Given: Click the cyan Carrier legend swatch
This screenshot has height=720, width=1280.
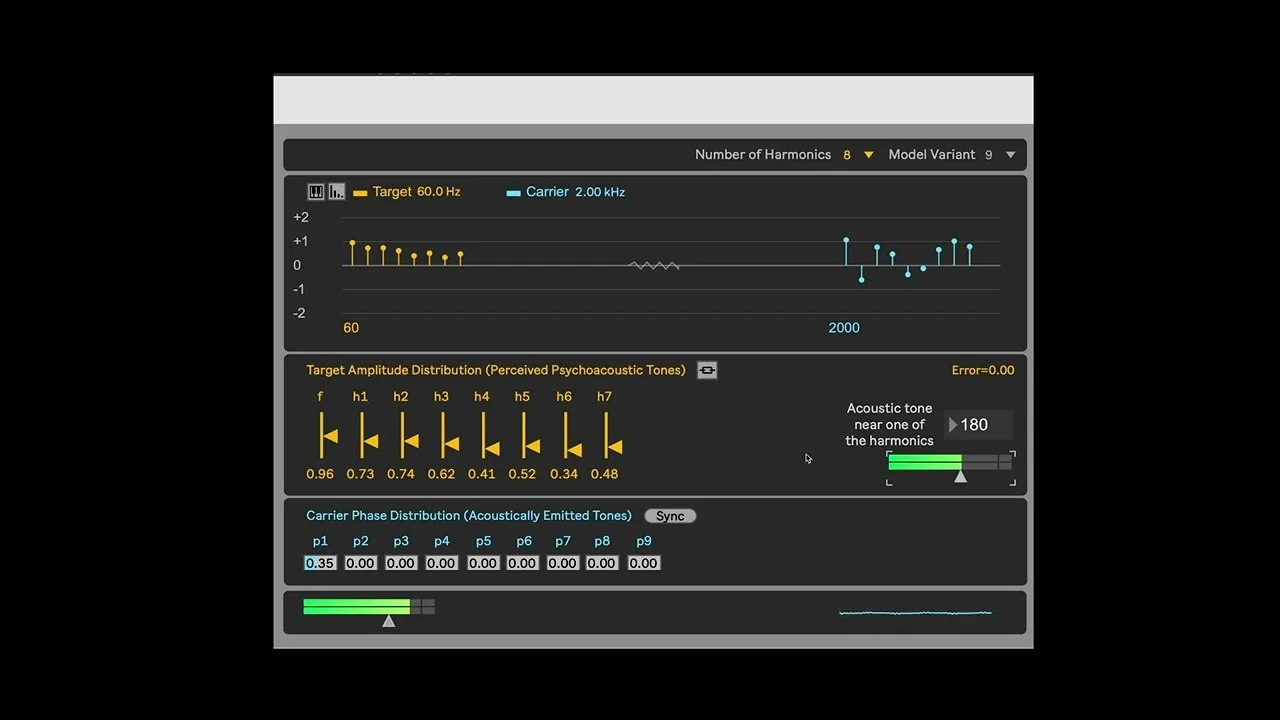Looking at the screenshot, I should click(x=514, y=193).
